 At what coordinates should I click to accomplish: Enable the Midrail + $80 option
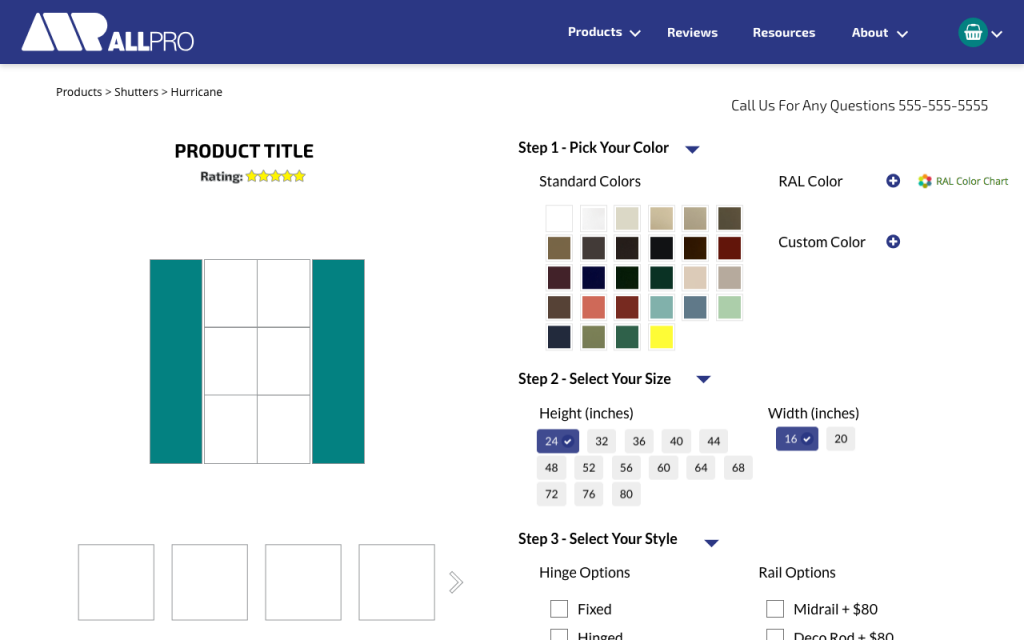tap(775, 609)
